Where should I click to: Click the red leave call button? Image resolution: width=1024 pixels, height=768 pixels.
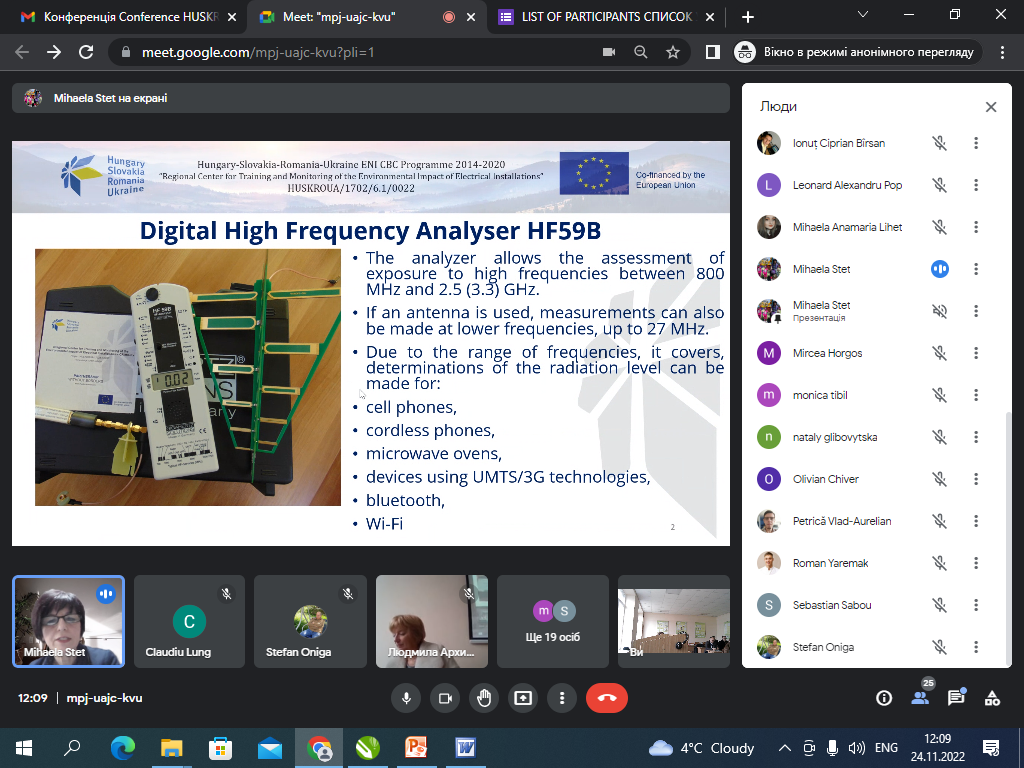(x=606, y=698)
